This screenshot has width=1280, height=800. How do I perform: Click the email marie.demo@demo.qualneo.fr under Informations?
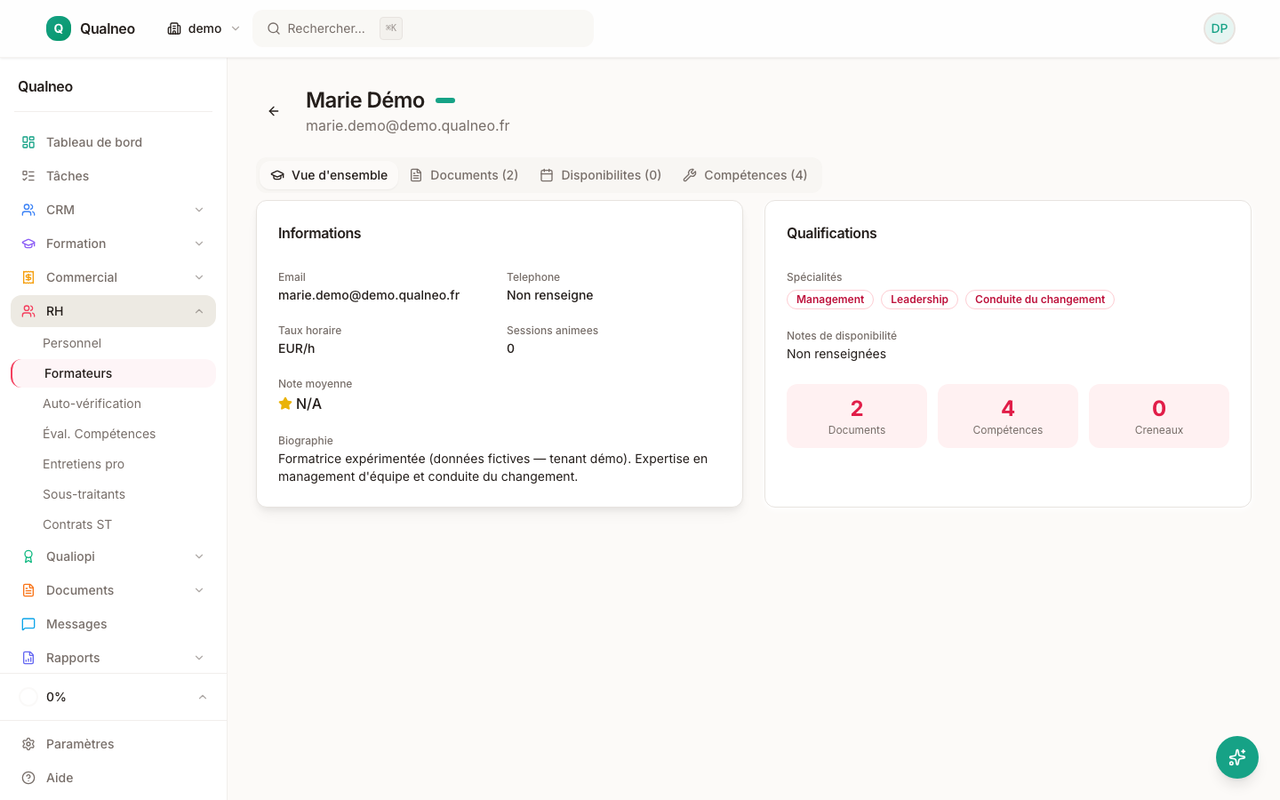tap(369, 295)
